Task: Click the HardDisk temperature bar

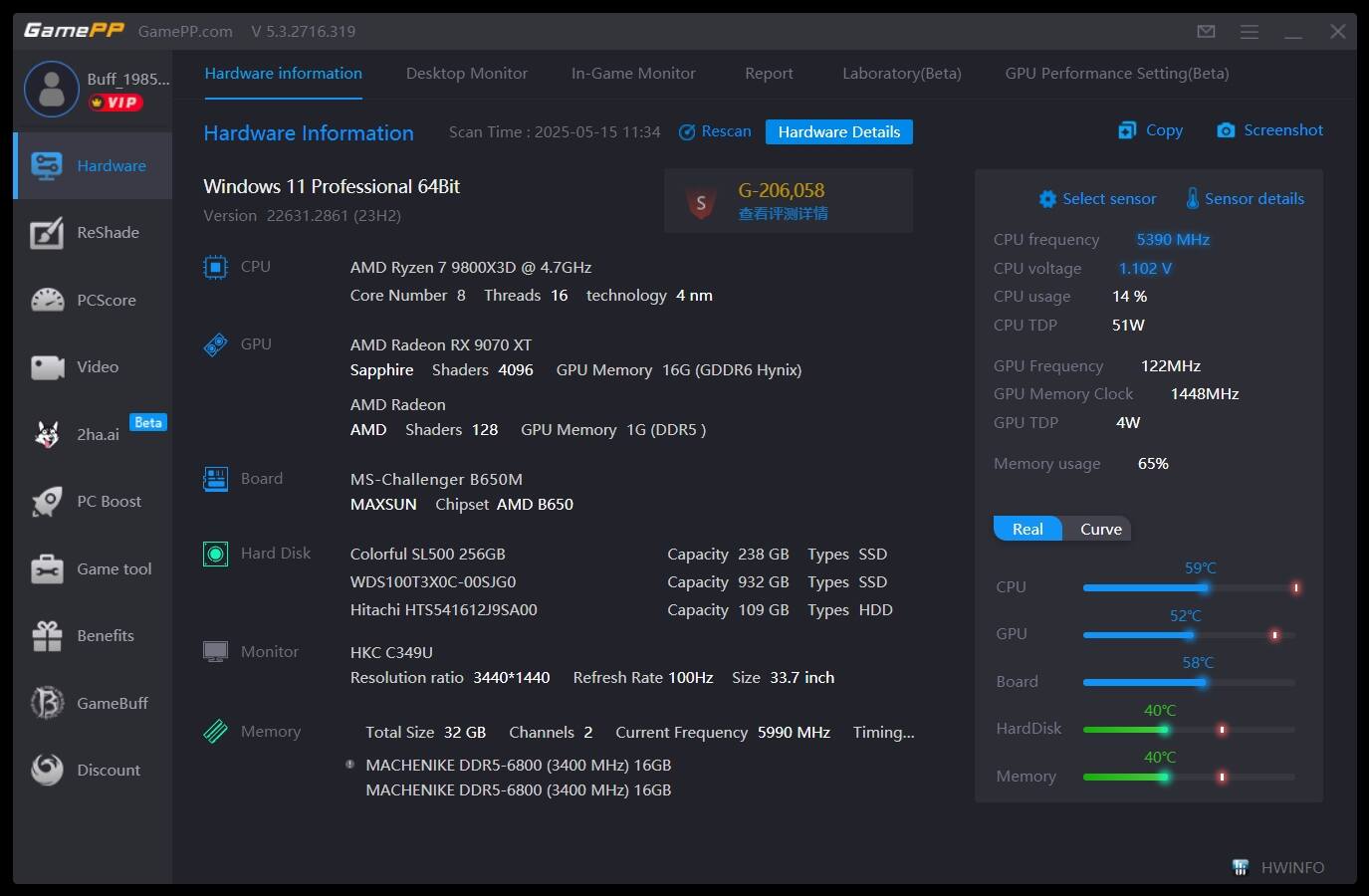Action: (x=1190, y=730)
